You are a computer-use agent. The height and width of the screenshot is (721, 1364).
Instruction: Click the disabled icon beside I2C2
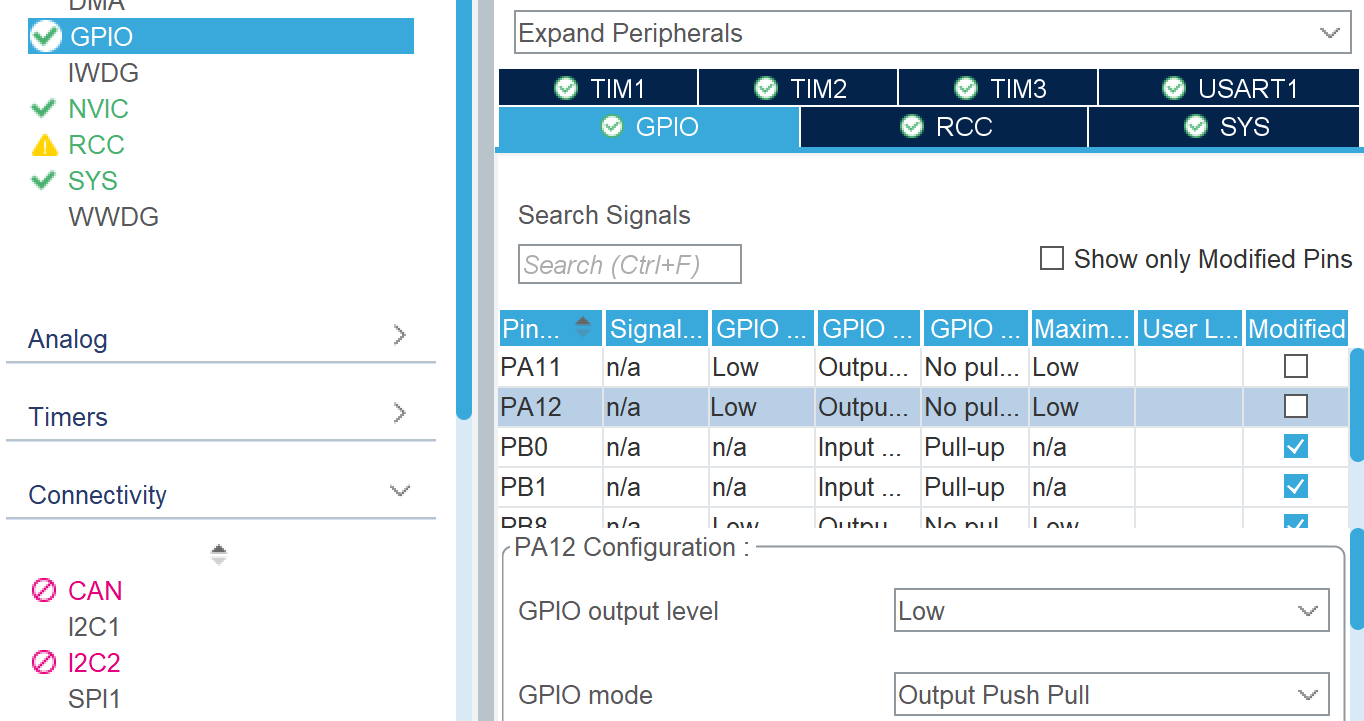click(x=44, y=663)
